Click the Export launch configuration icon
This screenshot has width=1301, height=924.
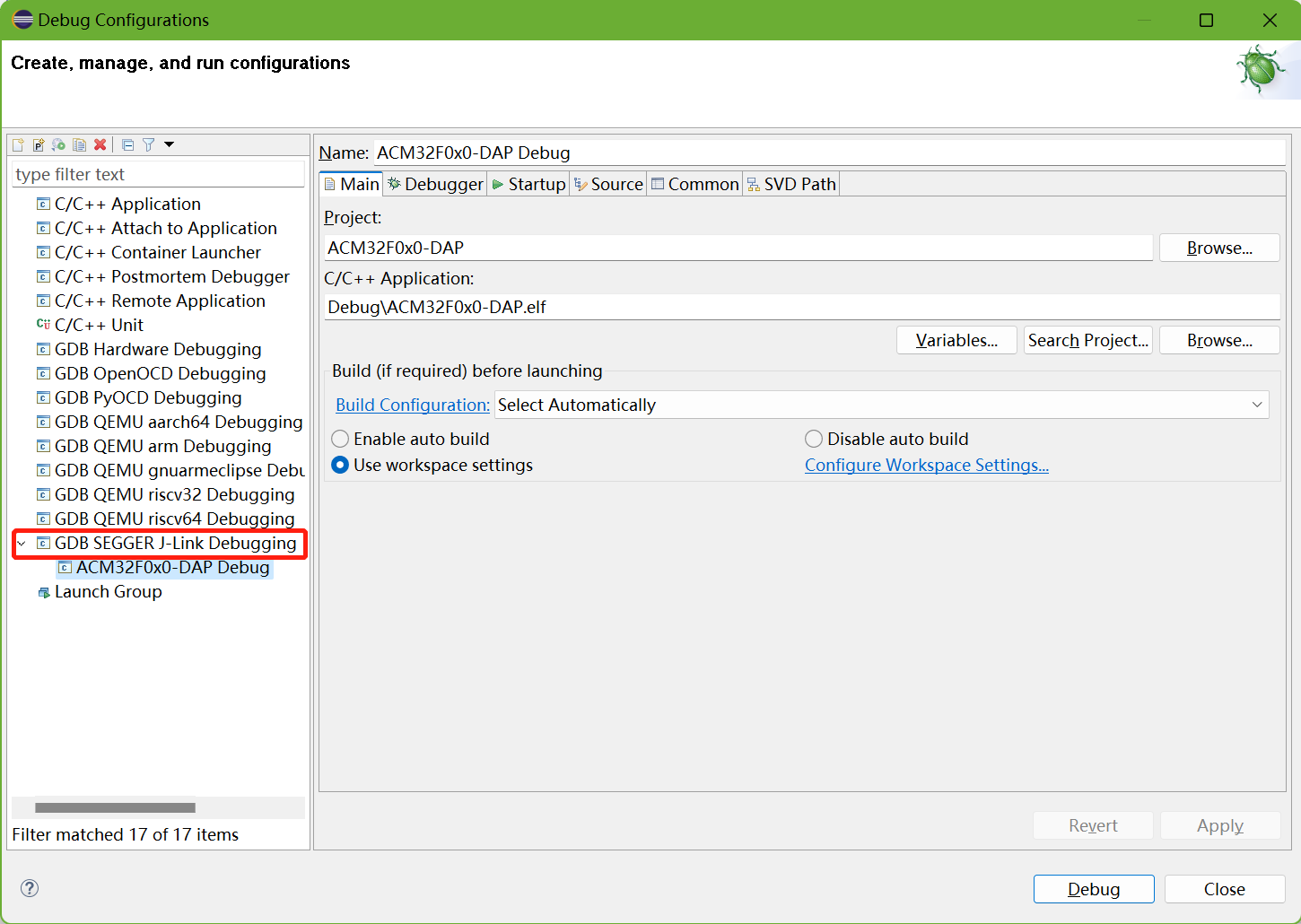[59, 144]
